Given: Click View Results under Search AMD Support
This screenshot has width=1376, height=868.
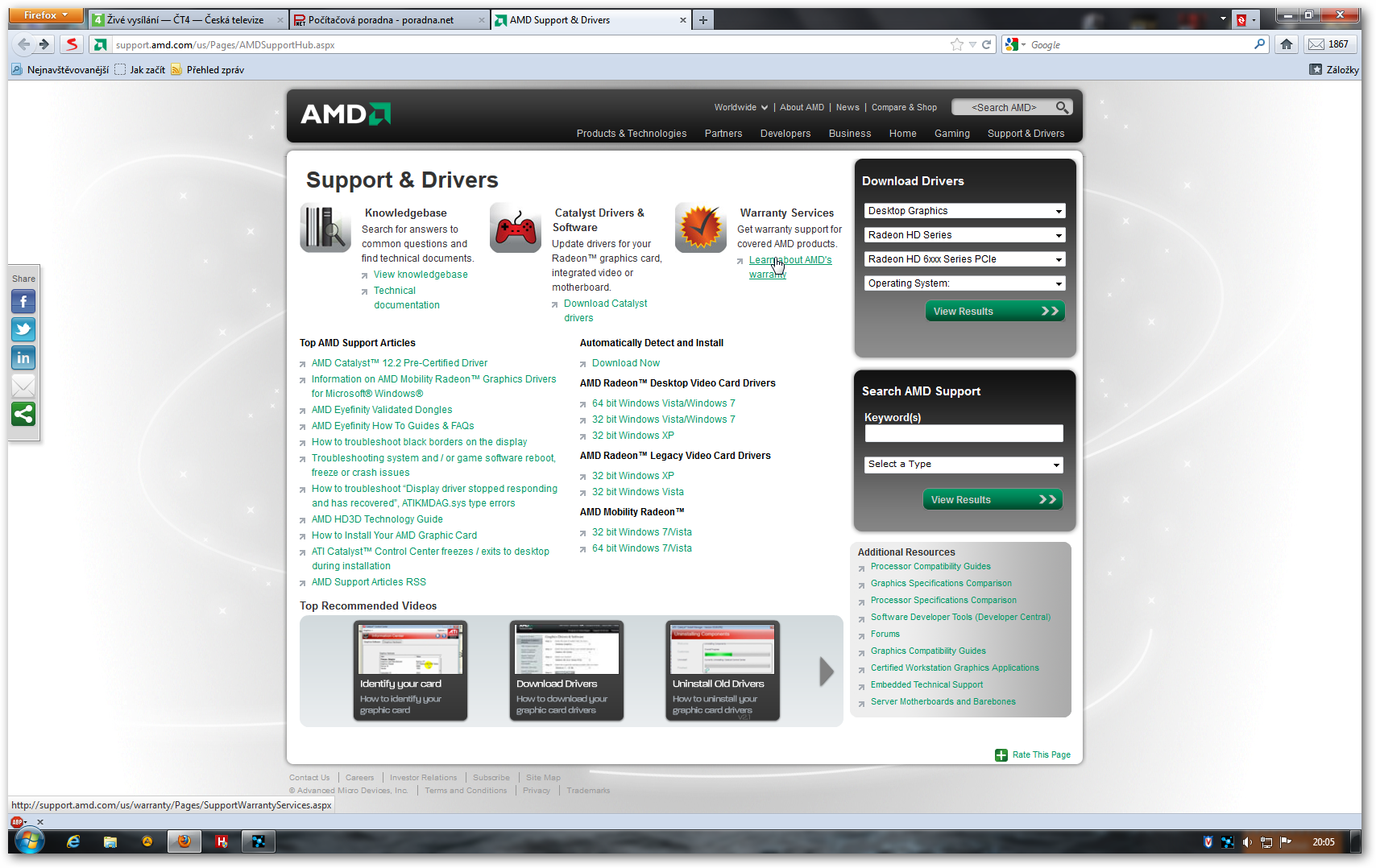Looking at the screenshot, I should 993,500.
